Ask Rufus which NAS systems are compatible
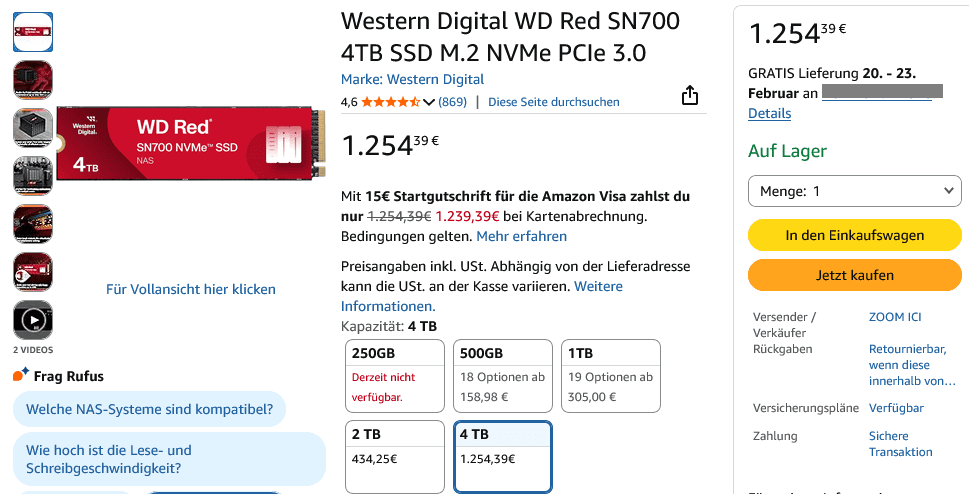The image size is (969, 494). 149,409
